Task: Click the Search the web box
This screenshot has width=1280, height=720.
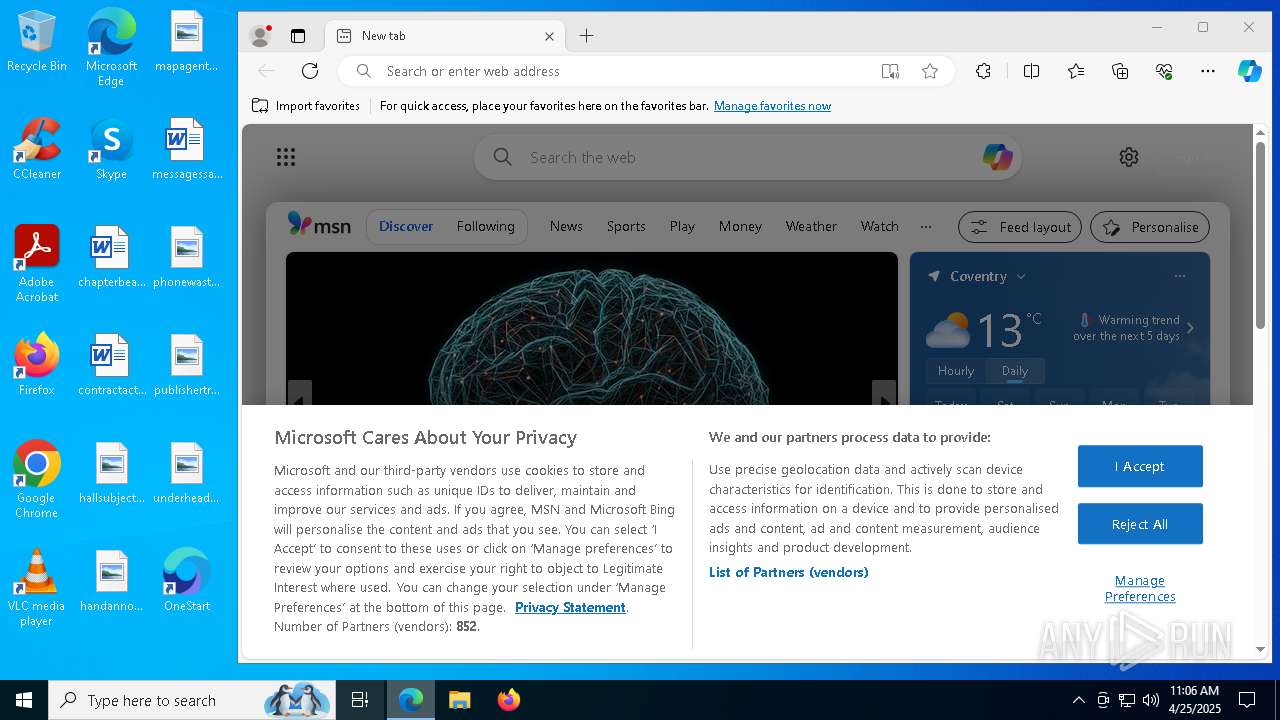Action: click(746, 157)
